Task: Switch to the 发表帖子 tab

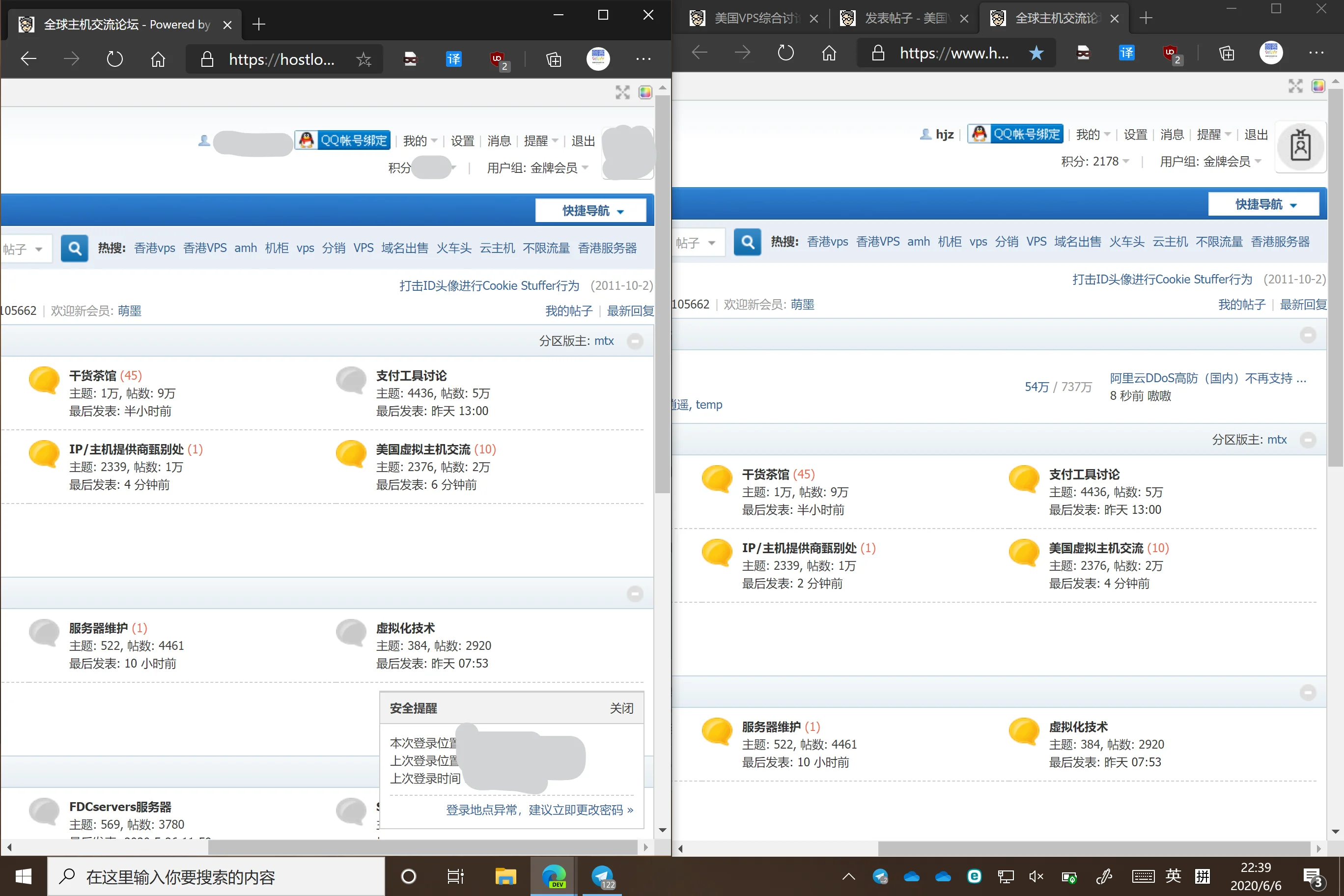Action: (x=900, y=18)
